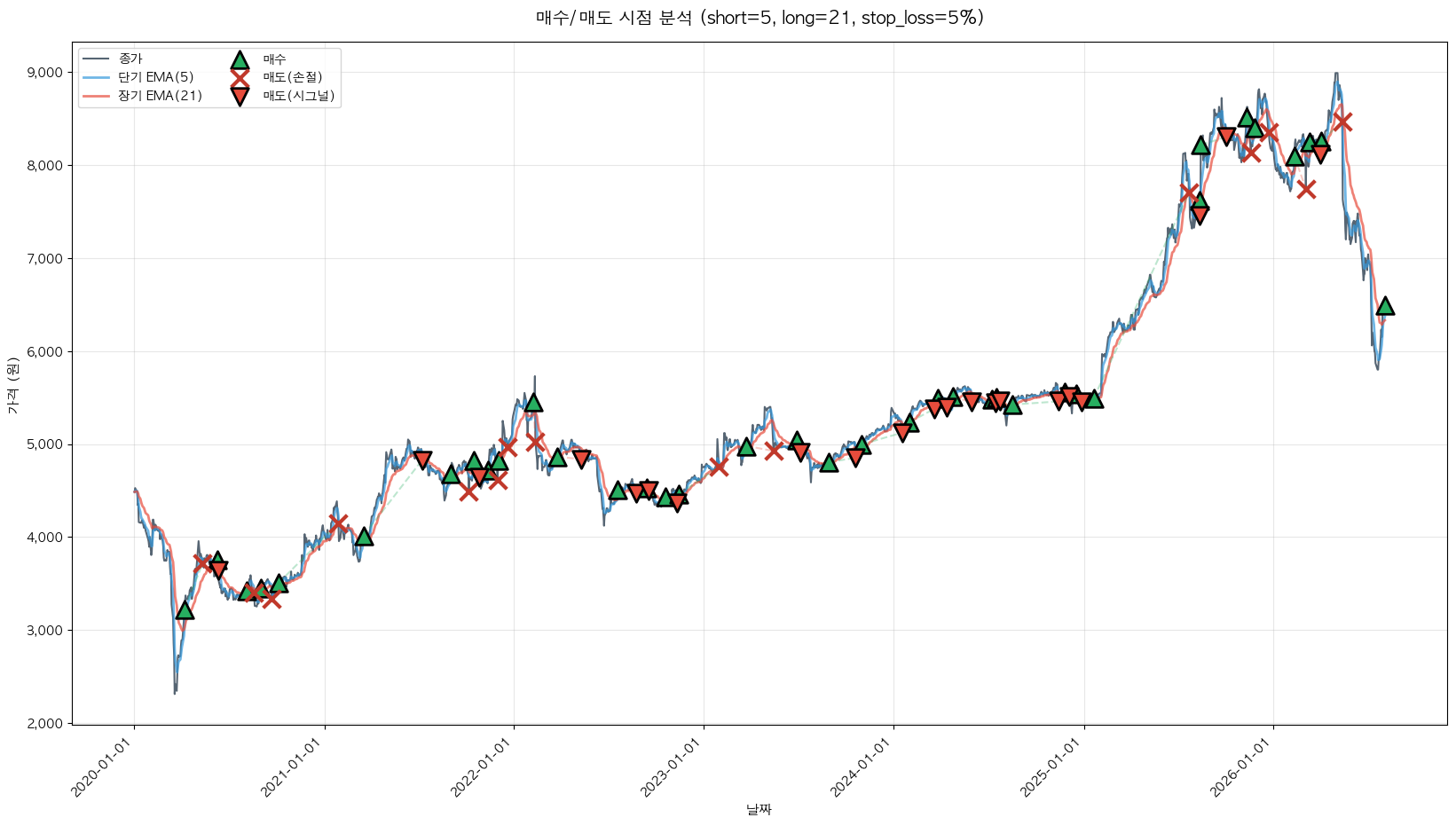
Task: Click the y-axis tick label '6,000'
Action: [x=46, y=352]
